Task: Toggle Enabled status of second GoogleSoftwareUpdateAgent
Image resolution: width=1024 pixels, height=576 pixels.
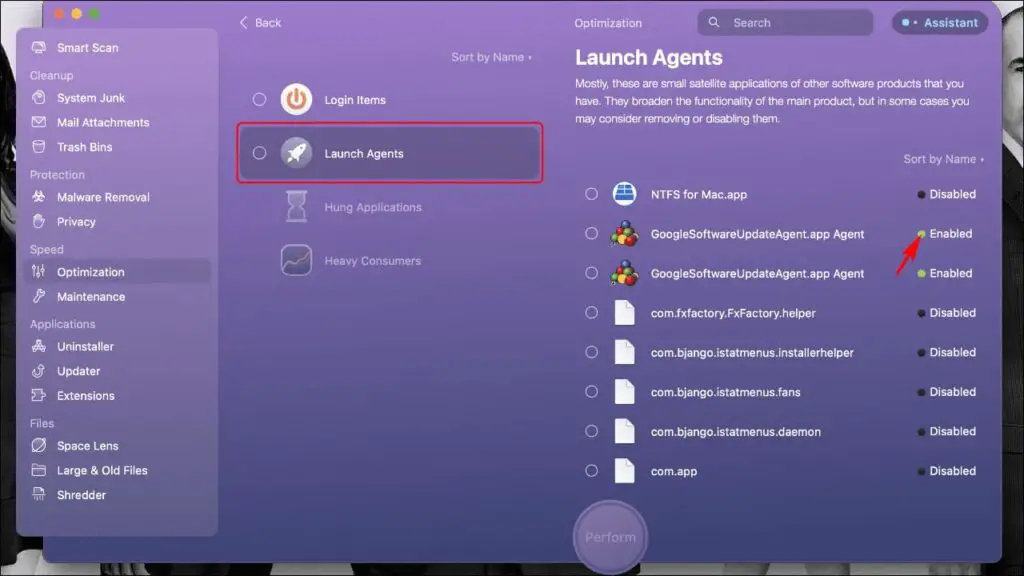Action: point(944,273)
